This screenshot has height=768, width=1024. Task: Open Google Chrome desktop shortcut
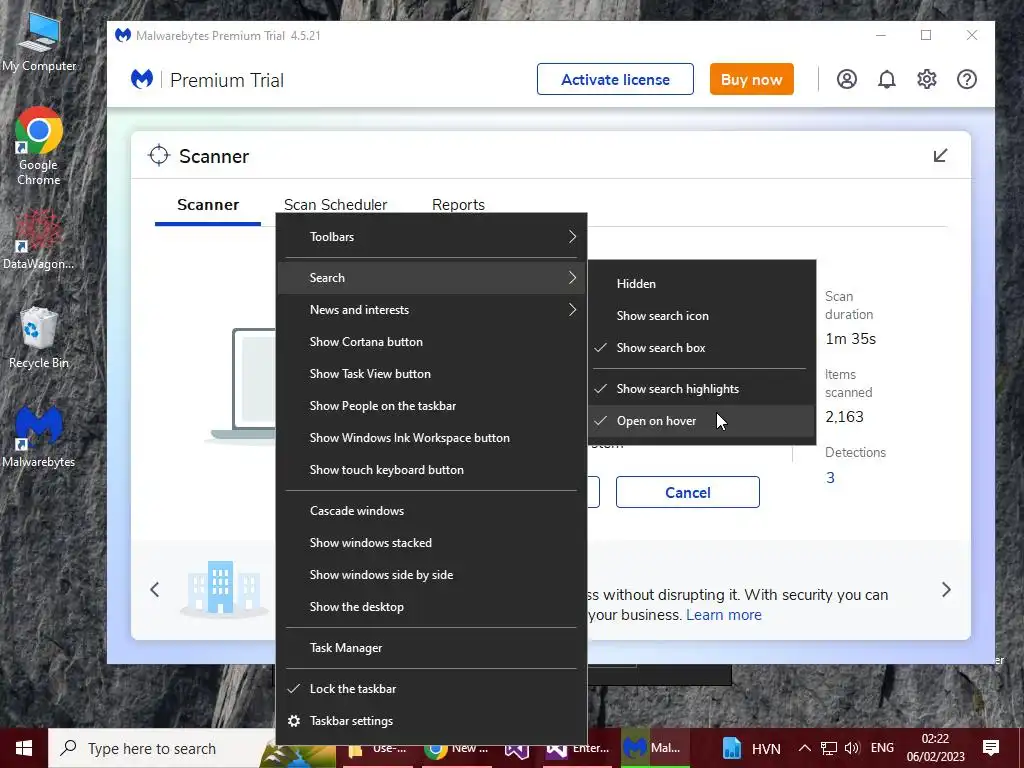click(x=39, y=147)
